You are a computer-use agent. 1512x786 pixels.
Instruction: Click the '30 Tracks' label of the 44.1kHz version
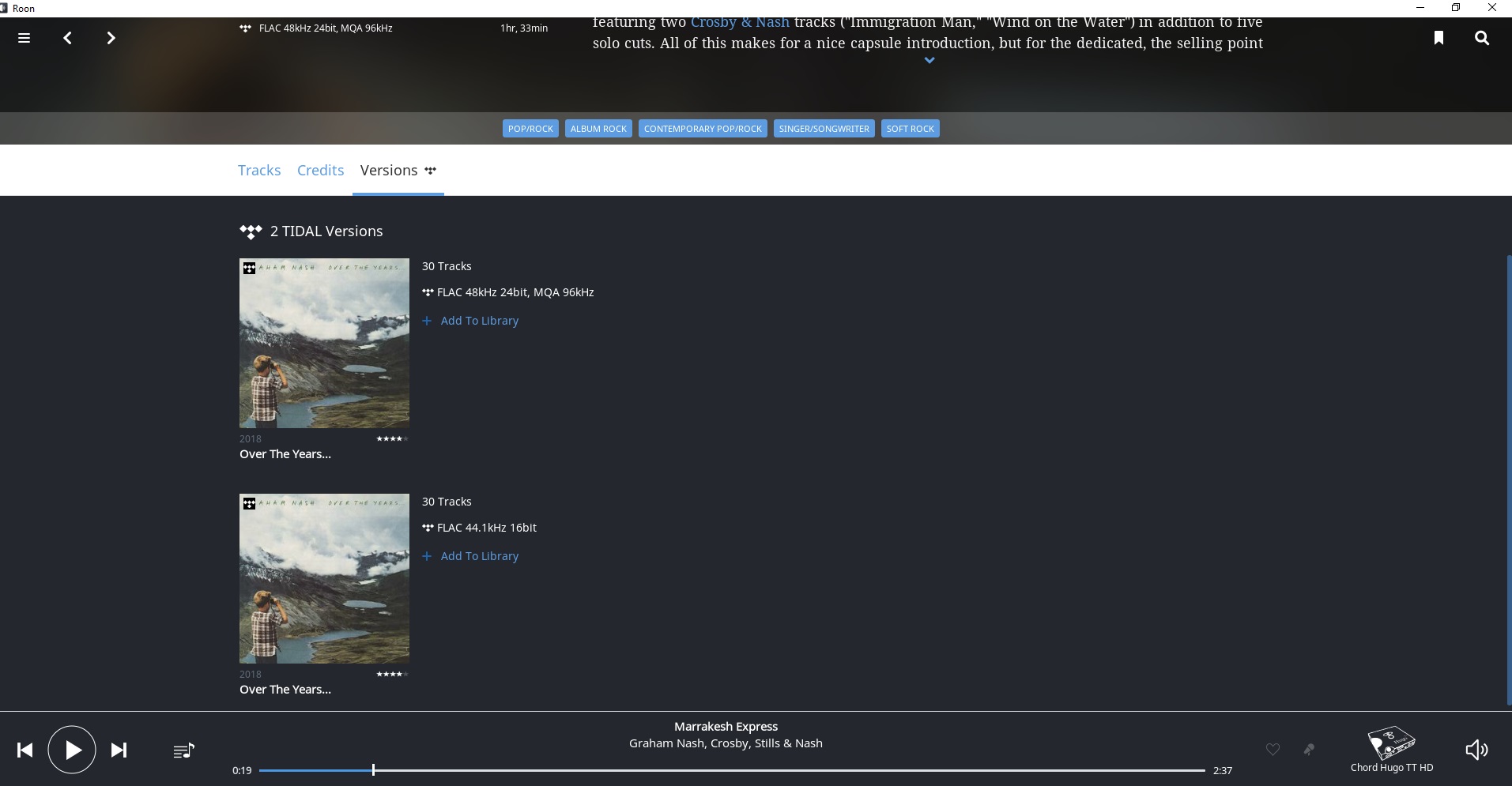(447, 502)
